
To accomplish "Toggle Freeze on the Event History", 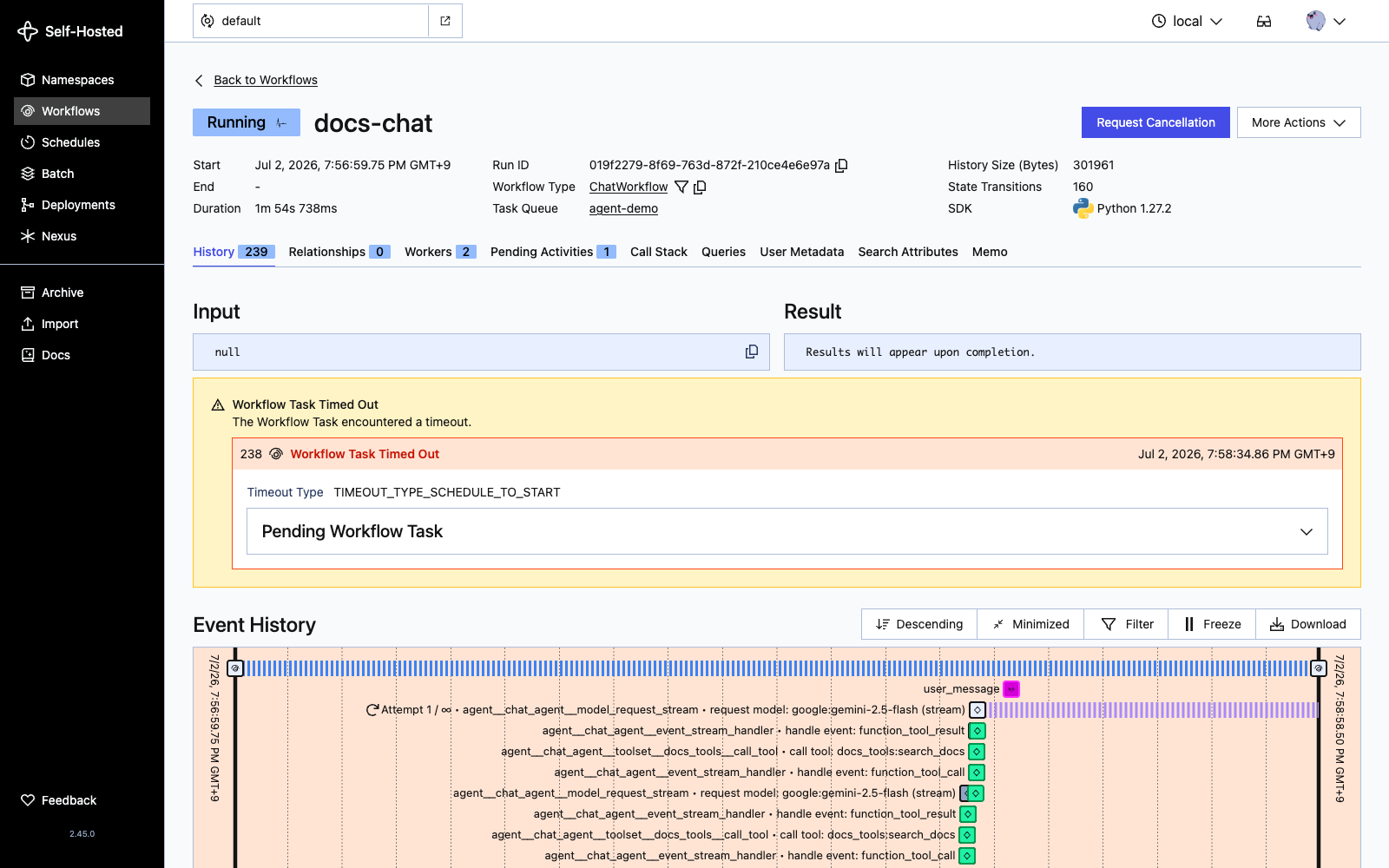I will 1212,624.
